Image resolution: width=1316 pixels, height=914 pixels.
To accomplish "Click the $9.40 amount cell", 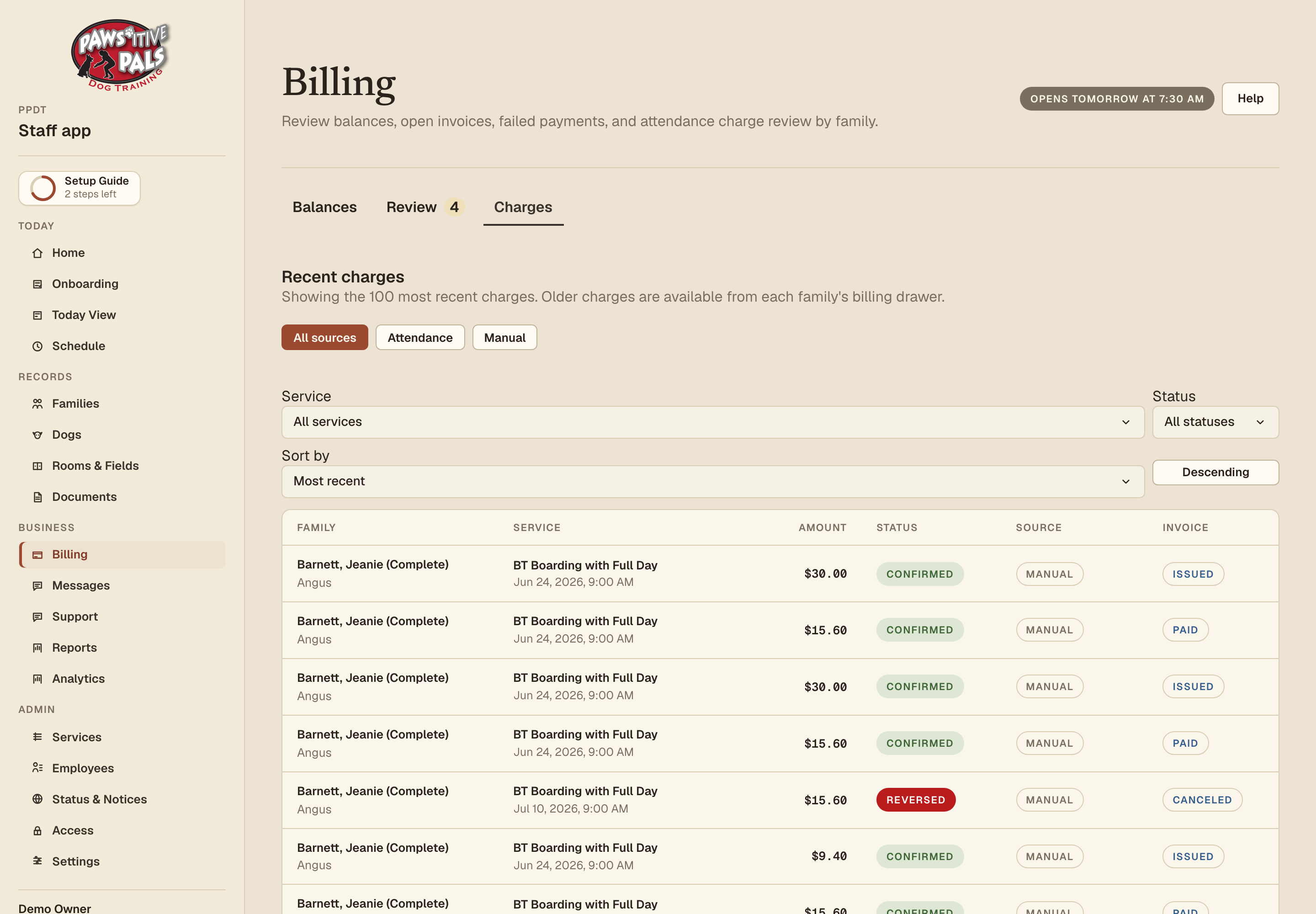I will pyautogui.click(x=828, y=856).
